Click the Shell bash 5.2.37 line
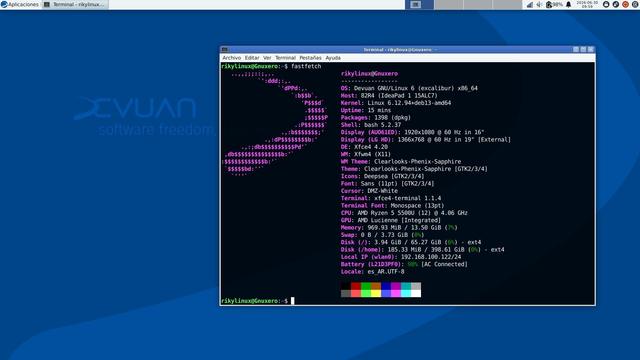The width and height of the screenshot is (640, 360). [x=371, y=125]
